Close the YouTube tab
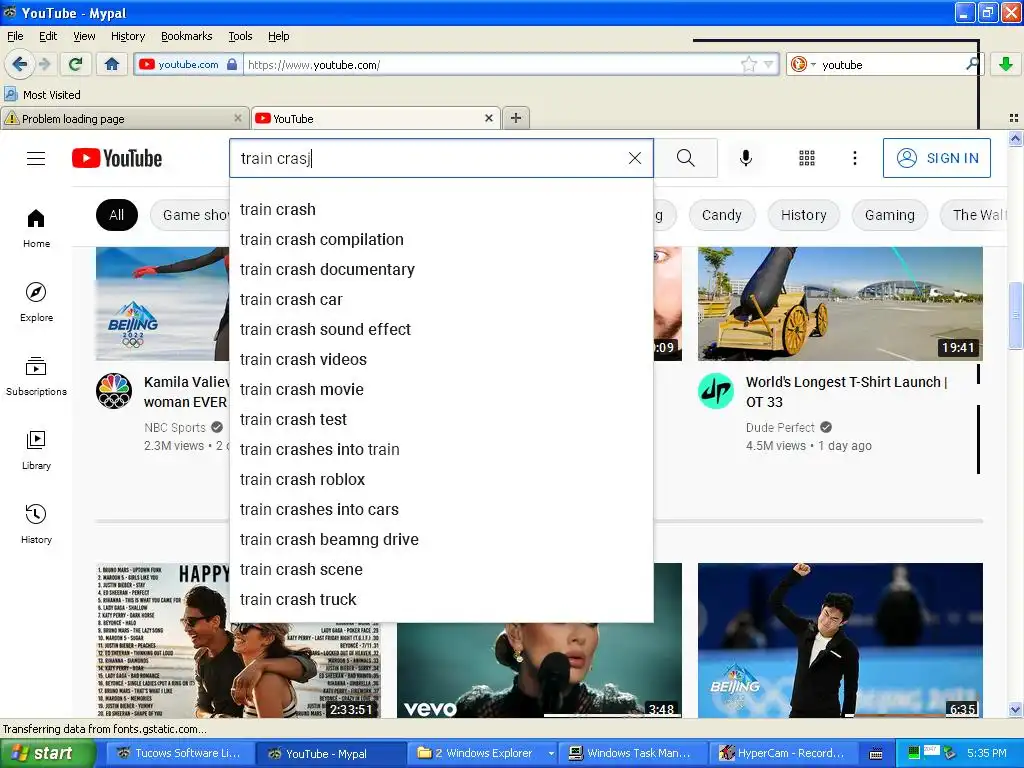The image size is (1024, 768). pos(488,118)
